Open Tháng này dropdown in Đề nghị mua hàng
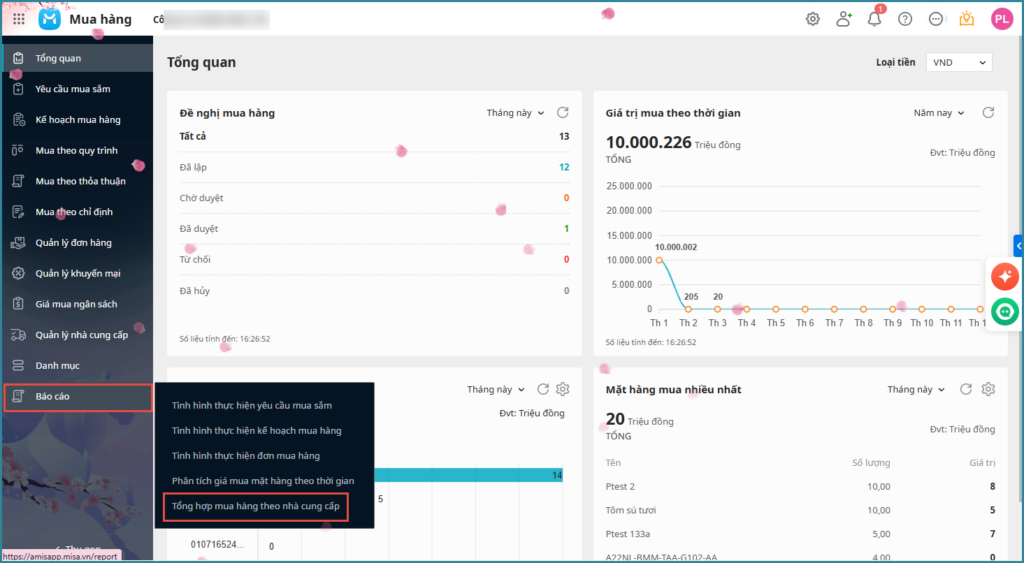Screen dimensions: 1024x563 tap(515, 113)
